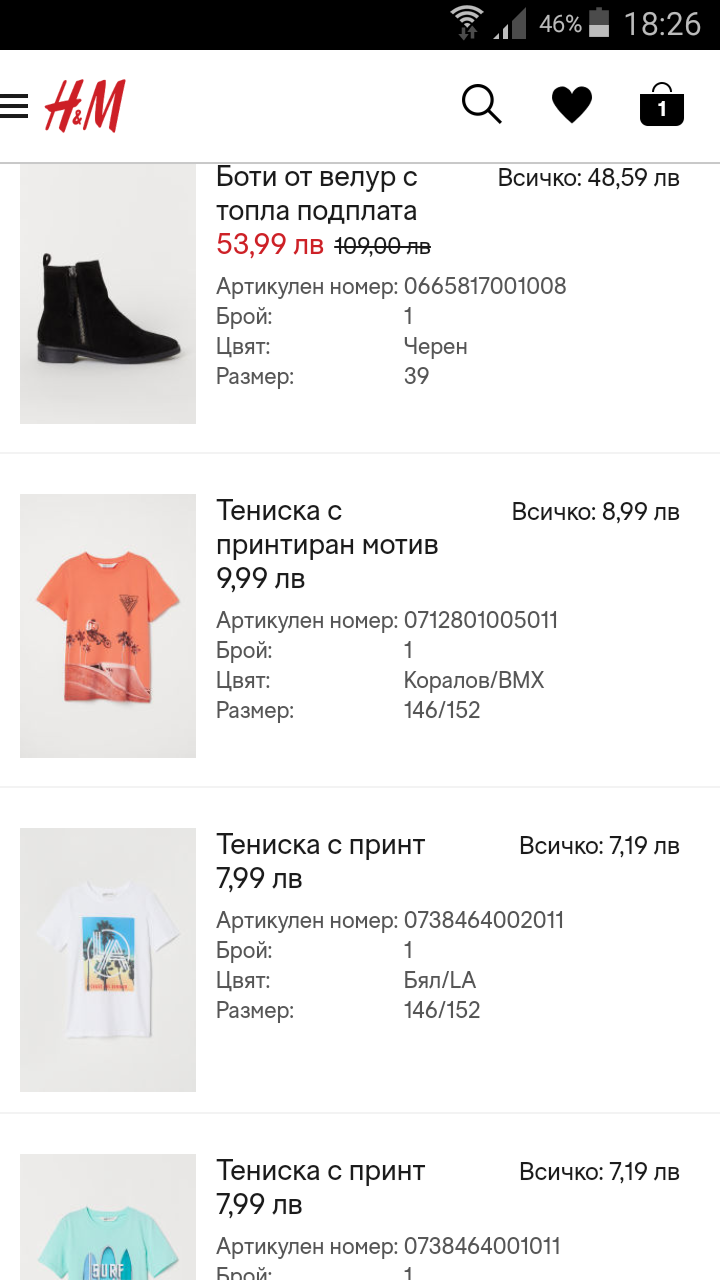Tap the H&M logo
This screenshot has height=1280, width=720.
tap(85, 106)
